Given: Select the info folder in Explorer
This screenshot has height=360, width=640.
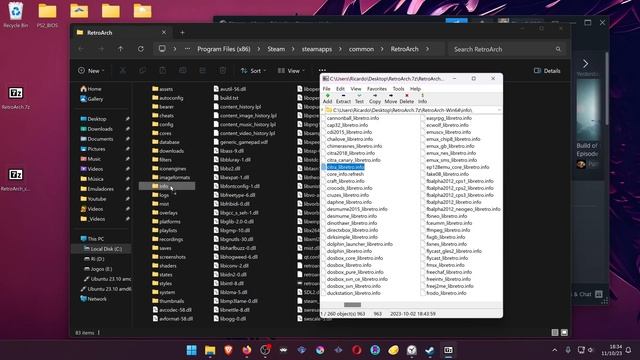Looking at the screenshot, I should (x=167, y=186).
